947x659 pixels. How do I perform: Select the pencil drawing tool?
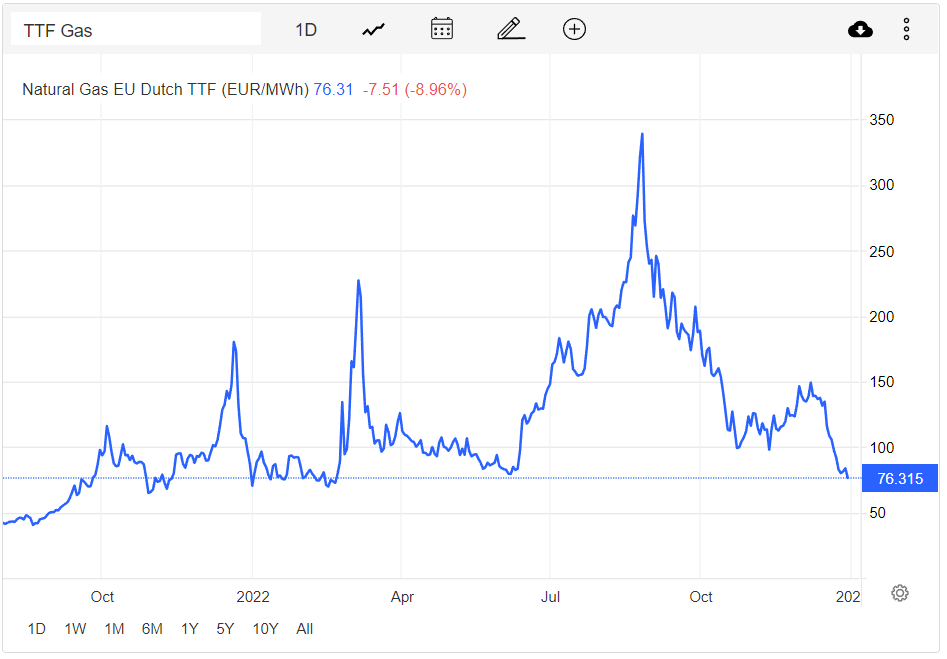(x=511, y=29)
